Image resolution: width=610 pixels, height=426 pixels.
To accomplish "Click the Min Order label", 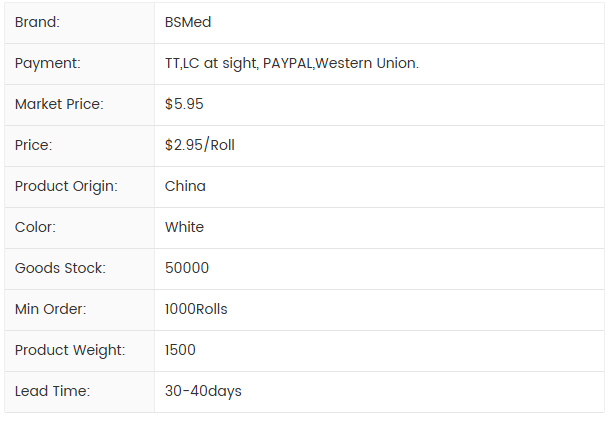I will [50, 309].
